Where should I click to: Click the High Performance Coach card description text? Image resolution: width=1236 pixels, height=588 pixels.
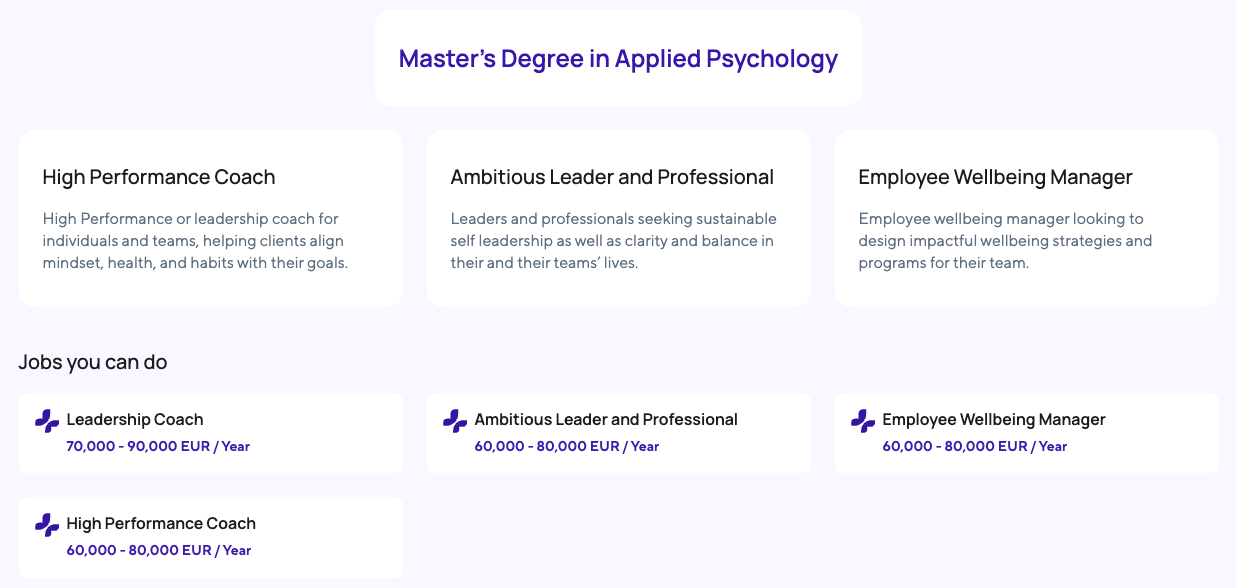[x=195, y=241]
